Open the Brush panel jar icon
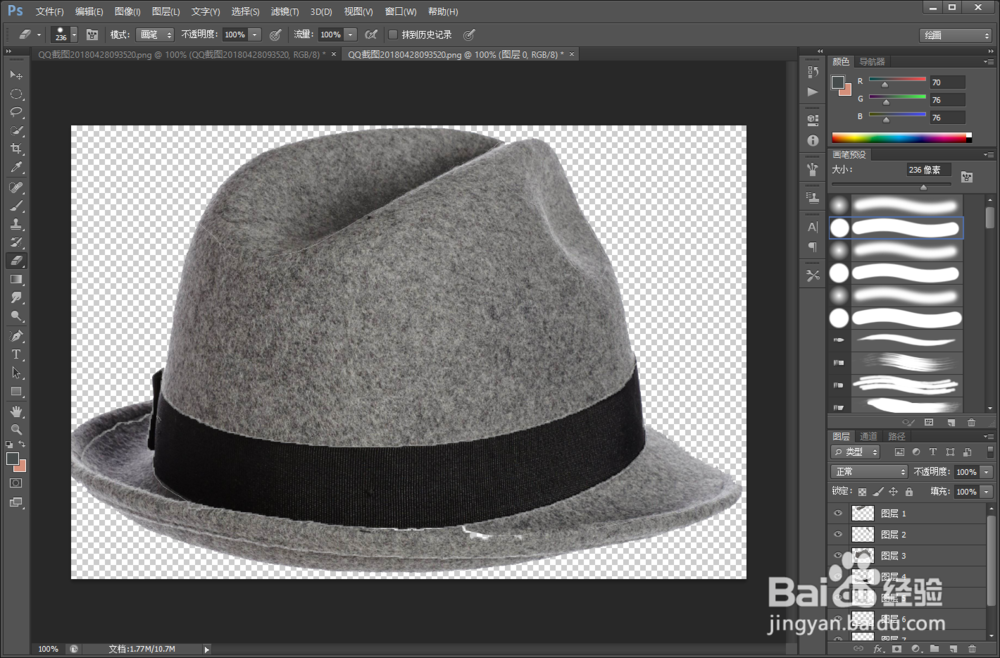 point(812,169)
